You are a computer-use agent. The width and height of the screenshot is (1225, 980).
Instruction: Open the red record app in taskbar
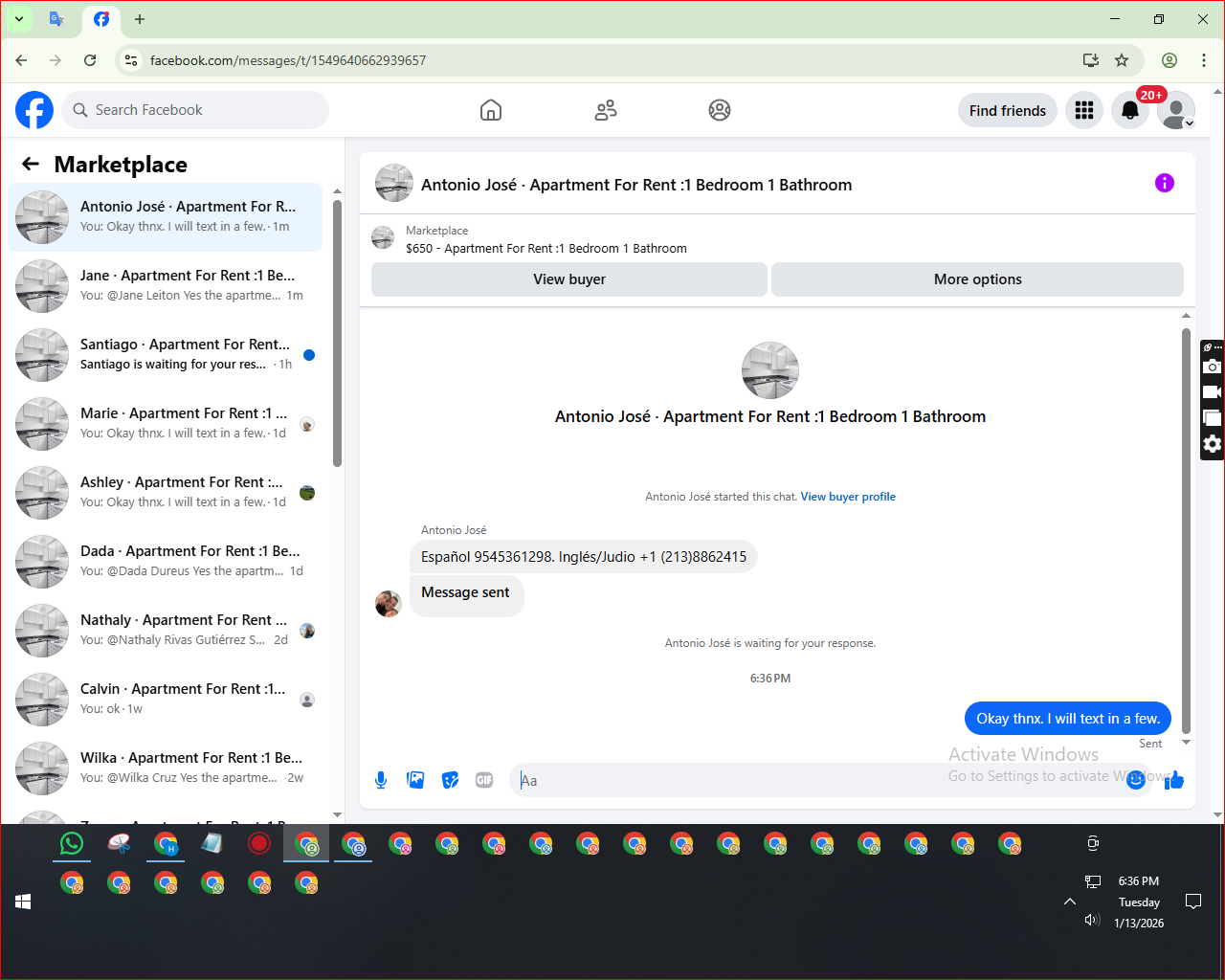pyautogui.click(x=259, y=843)
